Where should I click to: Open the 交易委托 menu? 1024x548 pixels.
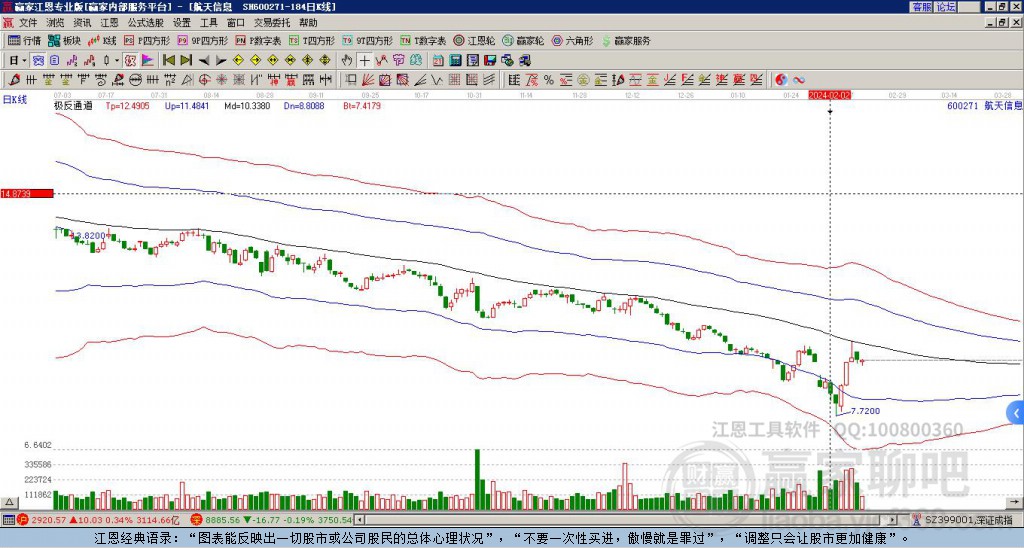(x=272, y=23)
